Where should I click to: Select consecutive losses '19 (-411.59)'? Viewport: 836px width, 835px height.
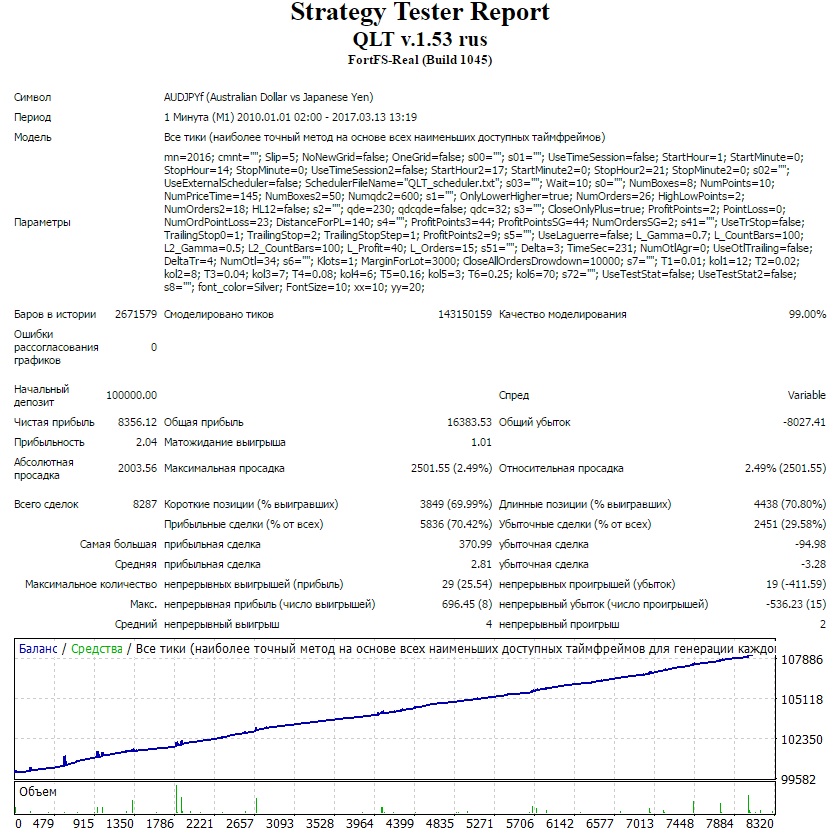coord(796,584)
